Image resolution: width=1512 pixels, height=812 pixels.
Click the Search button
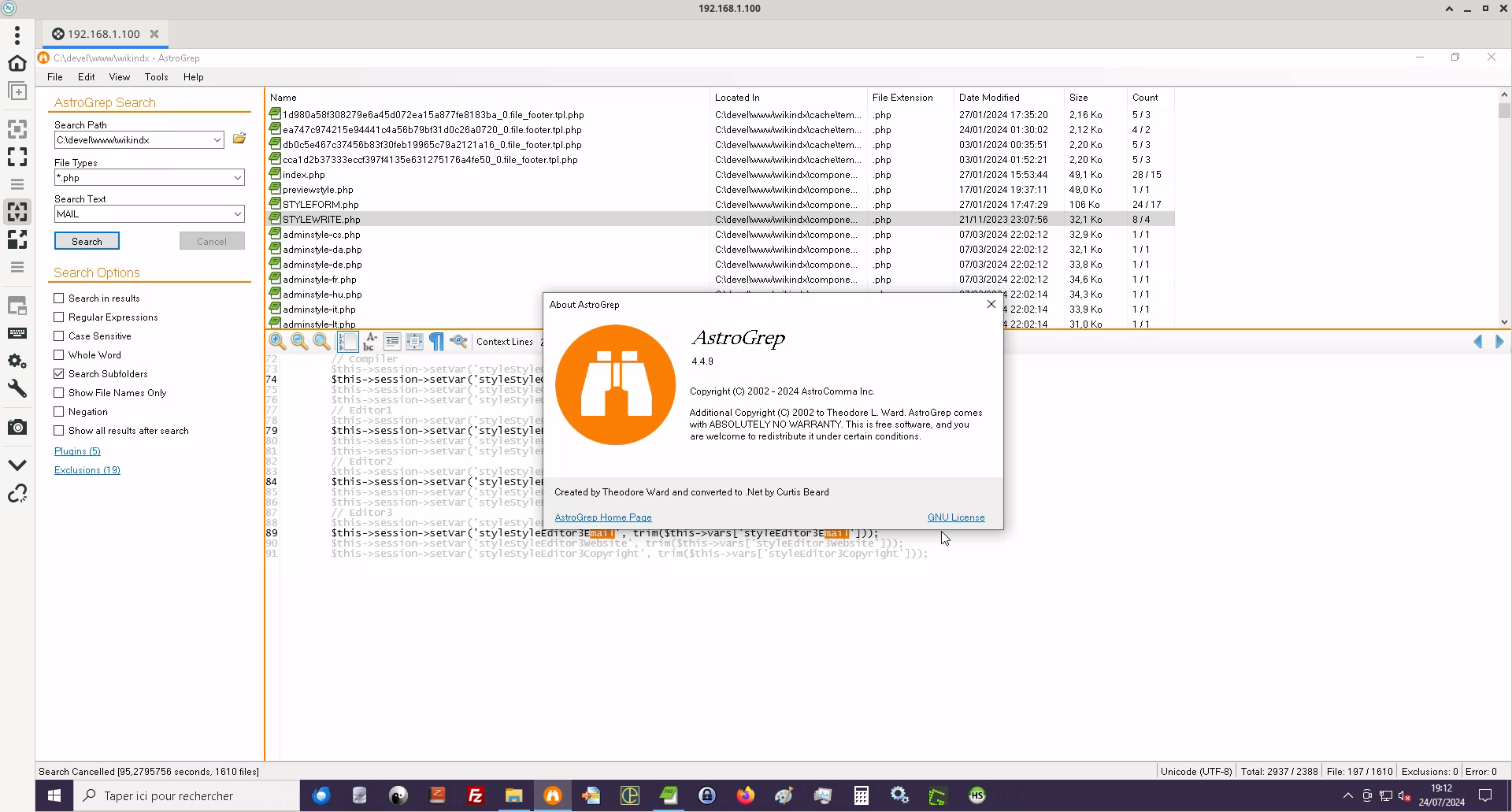(87, 241)
